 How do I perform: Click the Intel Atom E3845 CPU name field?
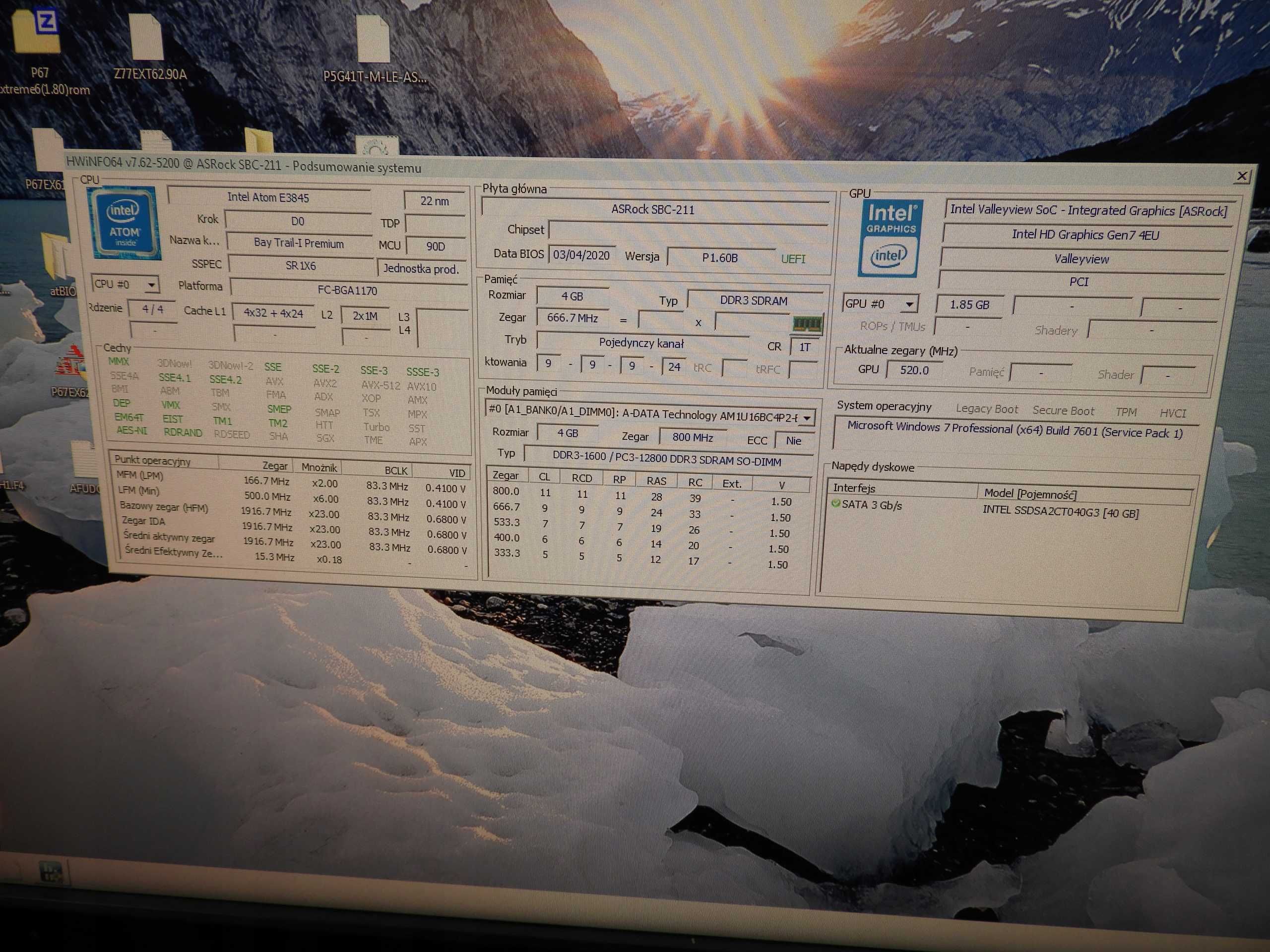(268, 197)
